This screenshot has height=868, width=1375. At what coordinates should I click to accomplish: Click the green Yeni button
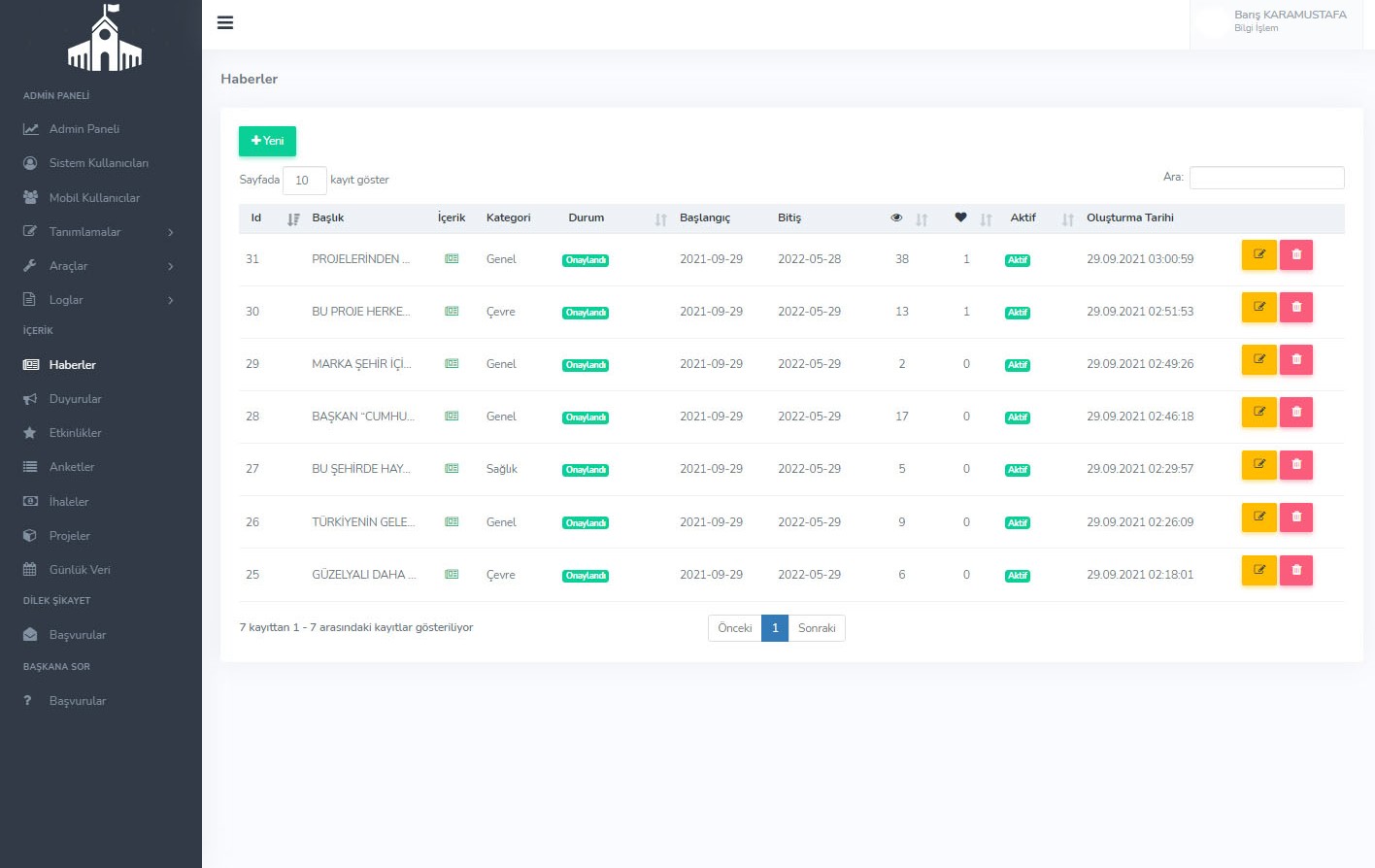pyautogui.click(x=267, y=141)
